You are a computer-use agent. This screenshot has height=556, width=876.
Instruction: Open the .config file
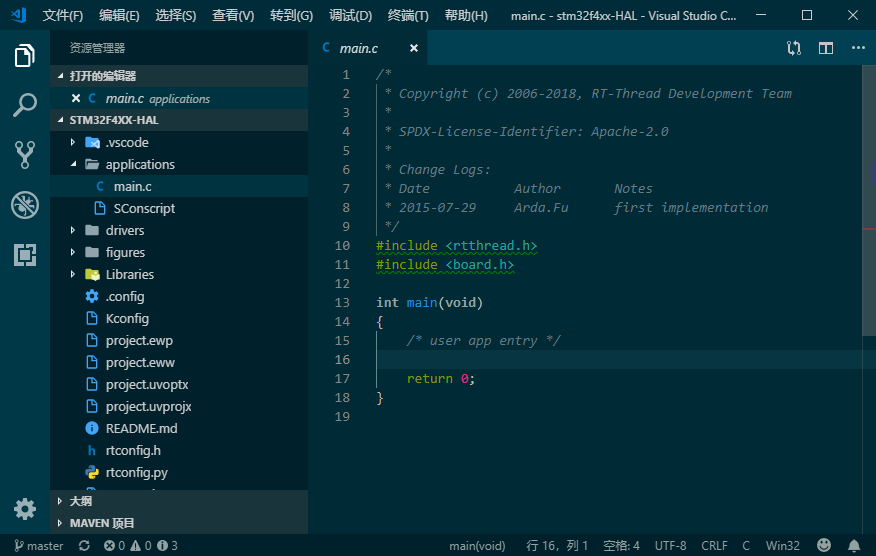[179, 296]
